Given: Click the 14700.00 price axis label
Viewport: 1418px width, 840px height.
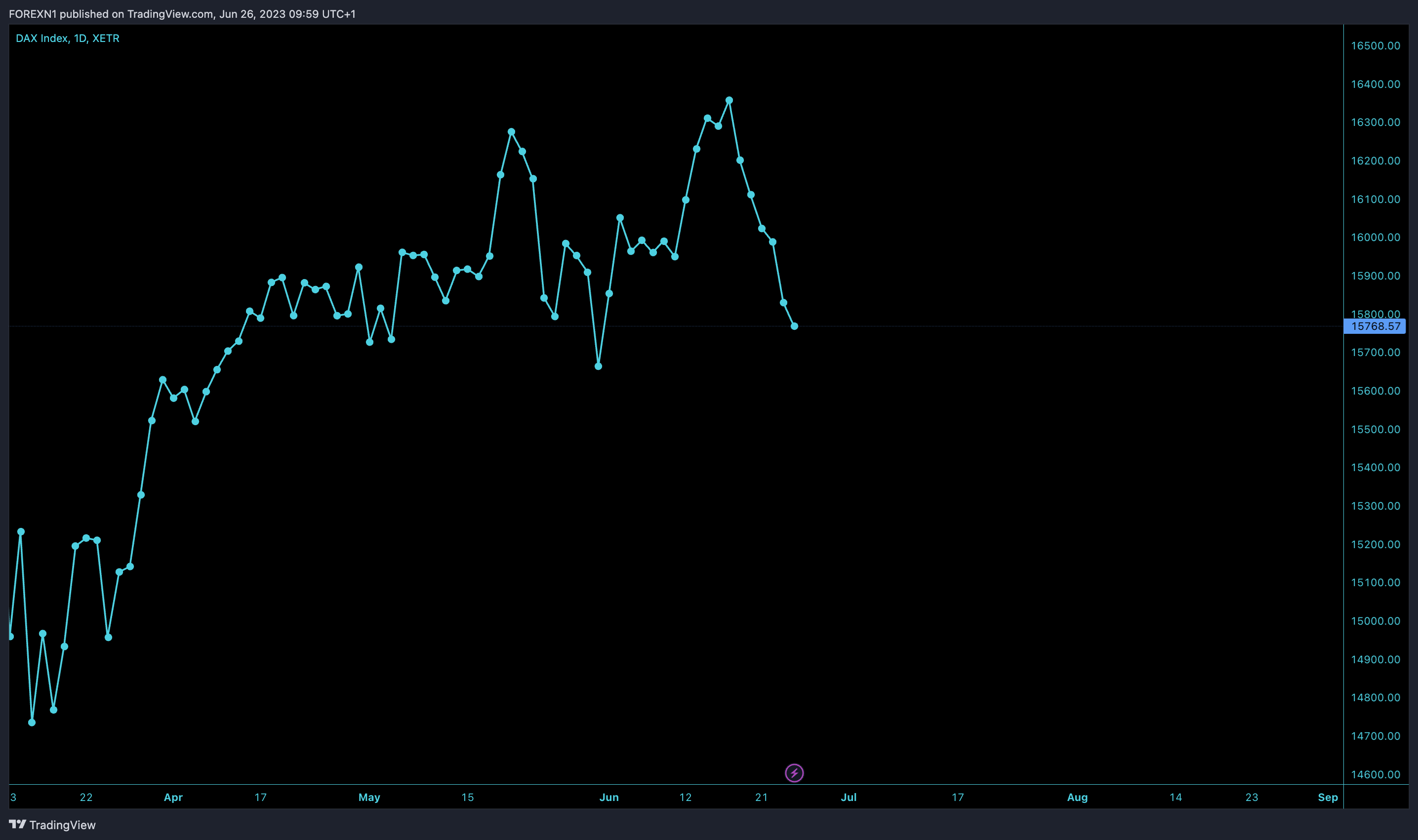Looking at the screenshot, I should tap(1376, 736).
